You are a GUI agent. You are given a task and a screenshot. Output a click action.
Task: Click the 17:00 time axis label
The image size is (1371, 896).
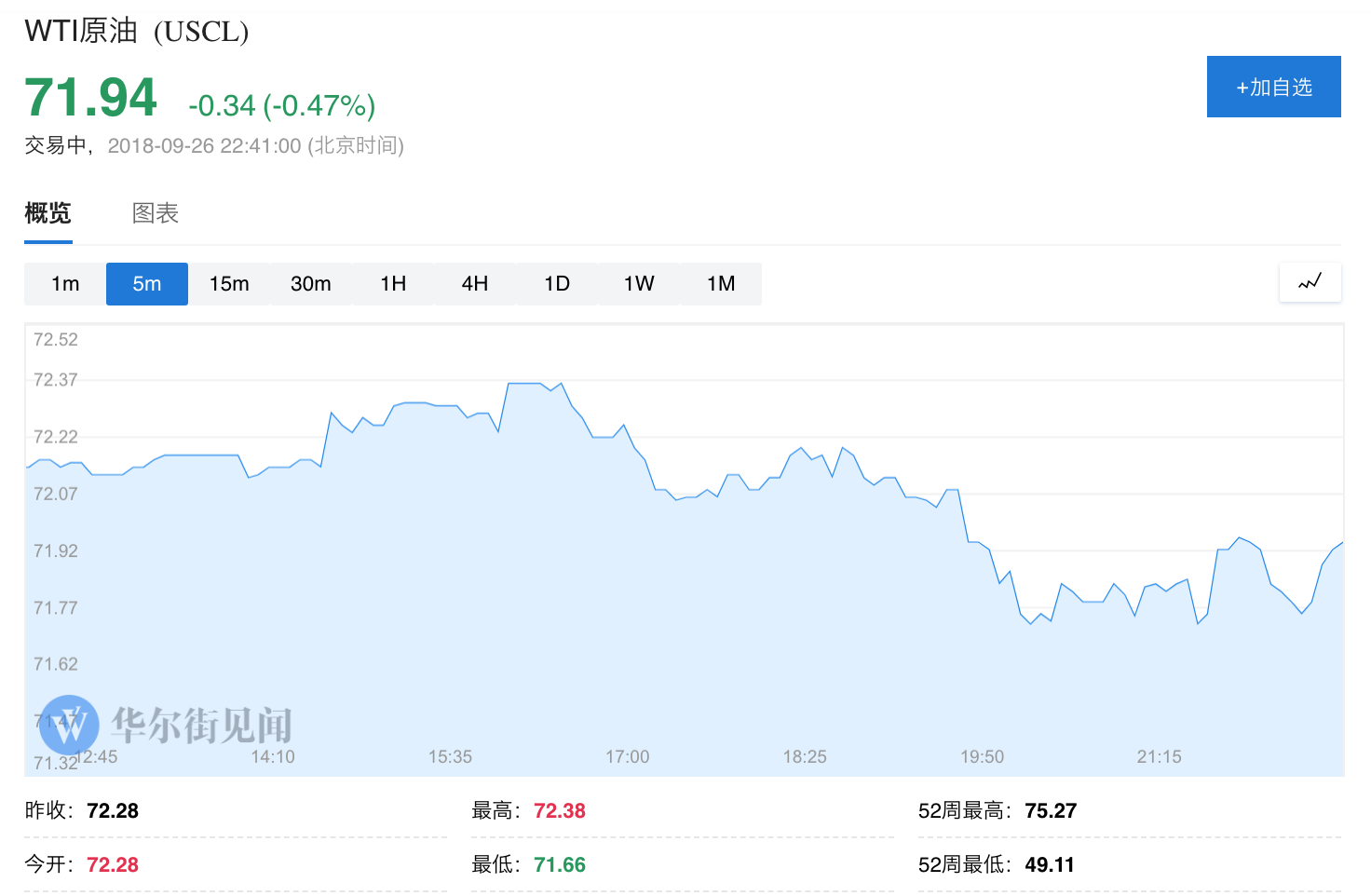pos(627,756)
